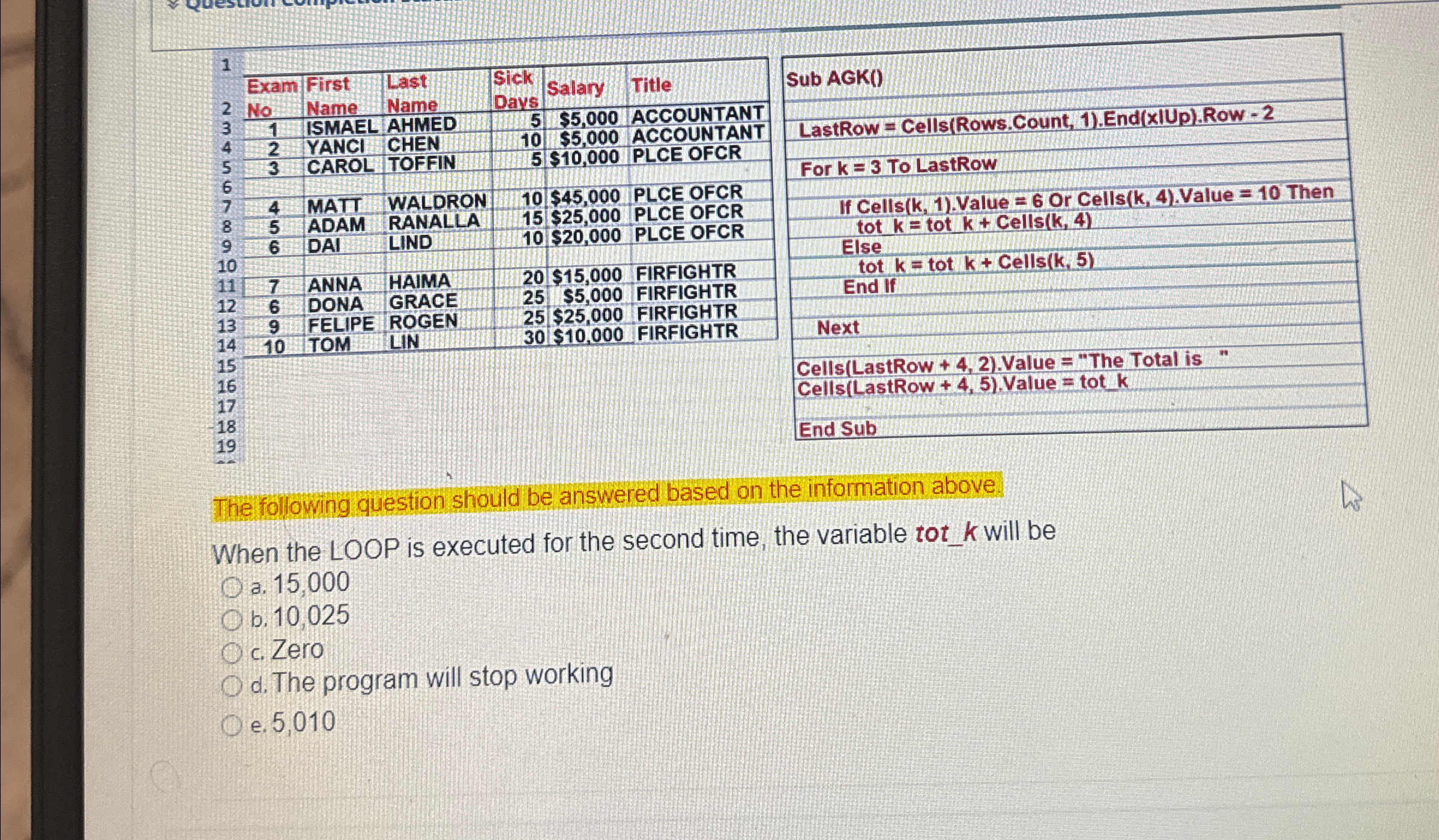Click the highlighted yellow instruction text
Viewport: 1439px width, 840px height.
[606, 497]
